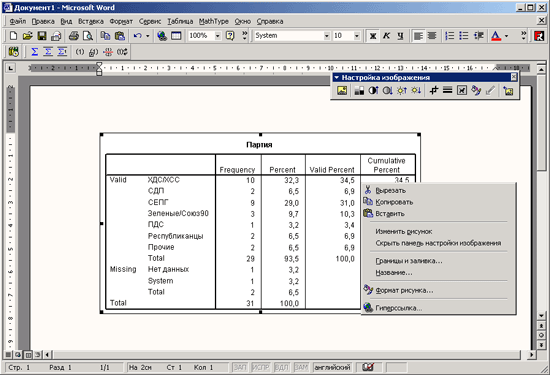
Task: Open a file via folder icon
Action: coord(27,36)
